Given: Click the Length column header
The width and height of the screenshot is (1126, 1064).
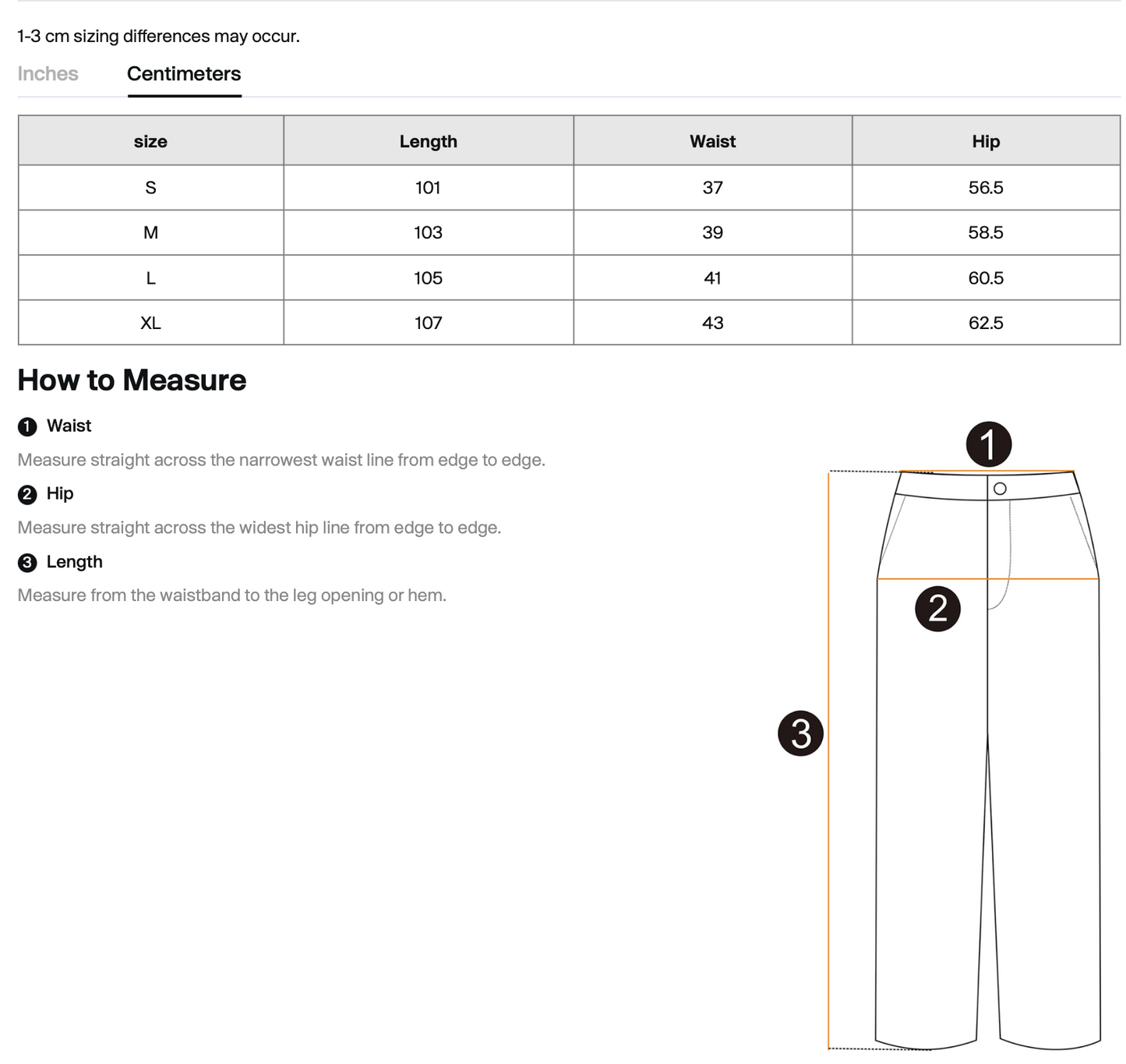Looking at the screenshot, I should pyautogui.click(x=429, y=141).
